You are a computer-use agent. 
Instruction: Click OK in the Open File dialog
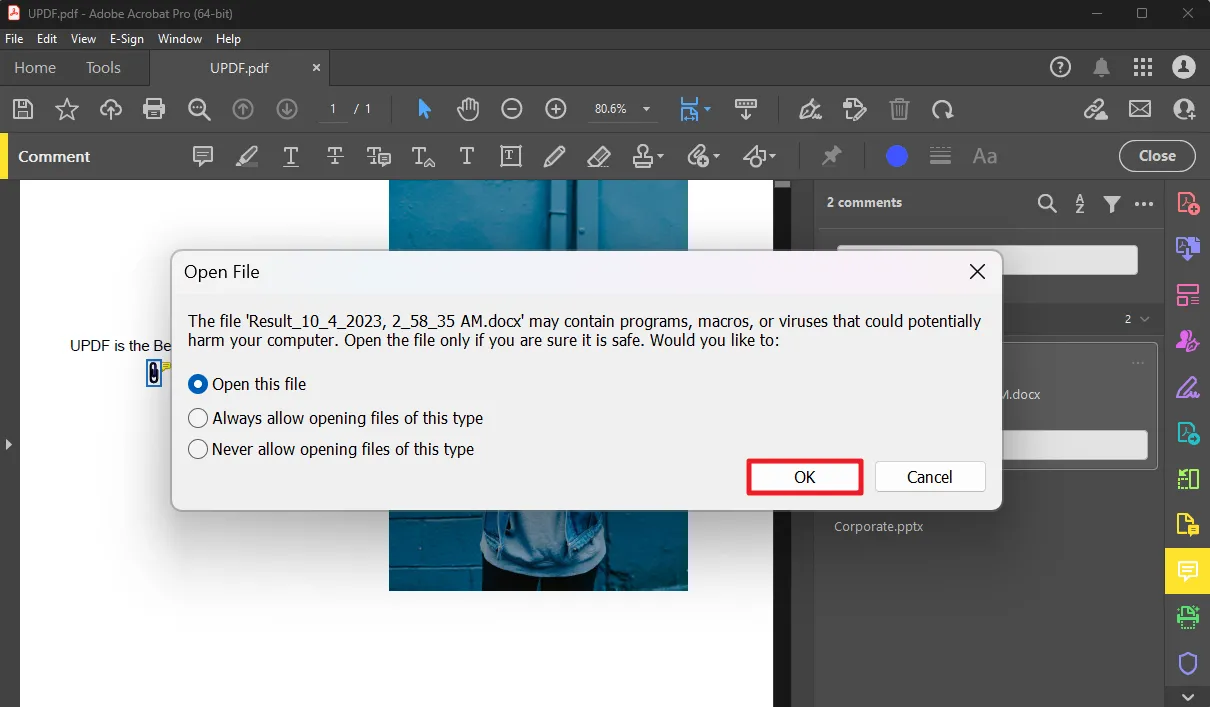pyautogui.click(x=804, y=477)
